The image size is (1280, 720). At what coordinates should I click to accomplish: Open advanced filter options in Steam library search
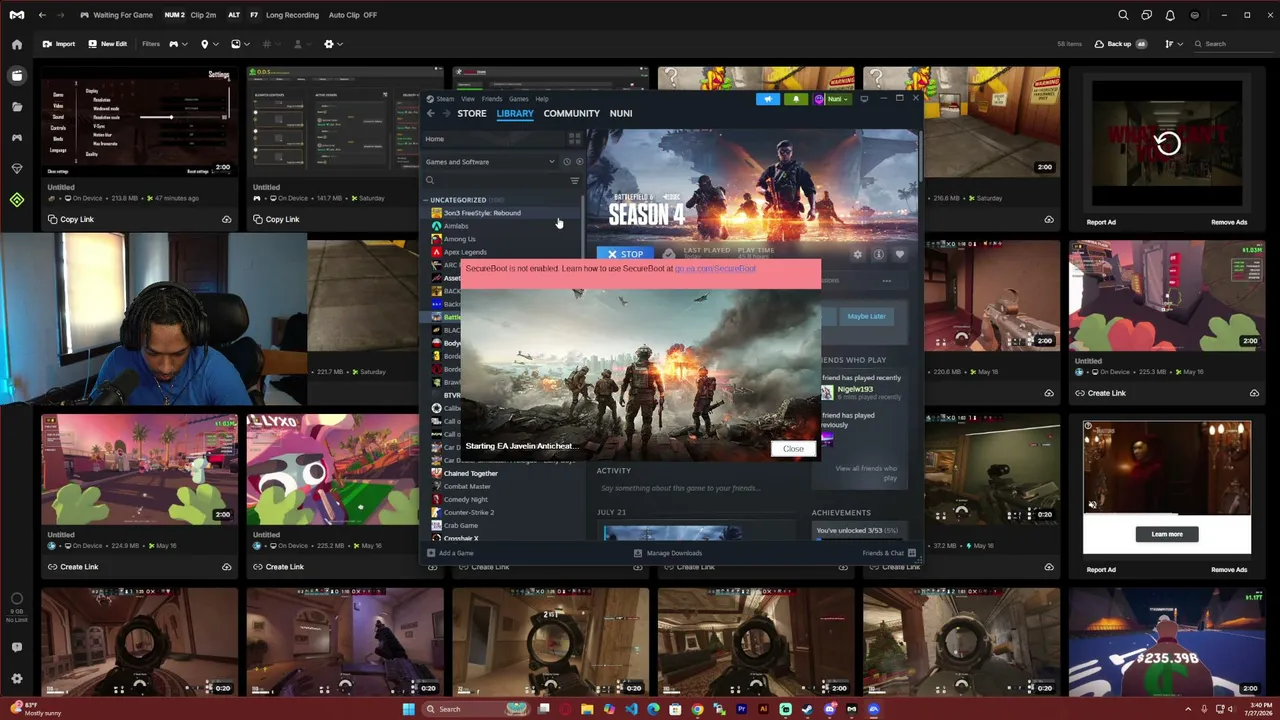[x=574, y=181]
